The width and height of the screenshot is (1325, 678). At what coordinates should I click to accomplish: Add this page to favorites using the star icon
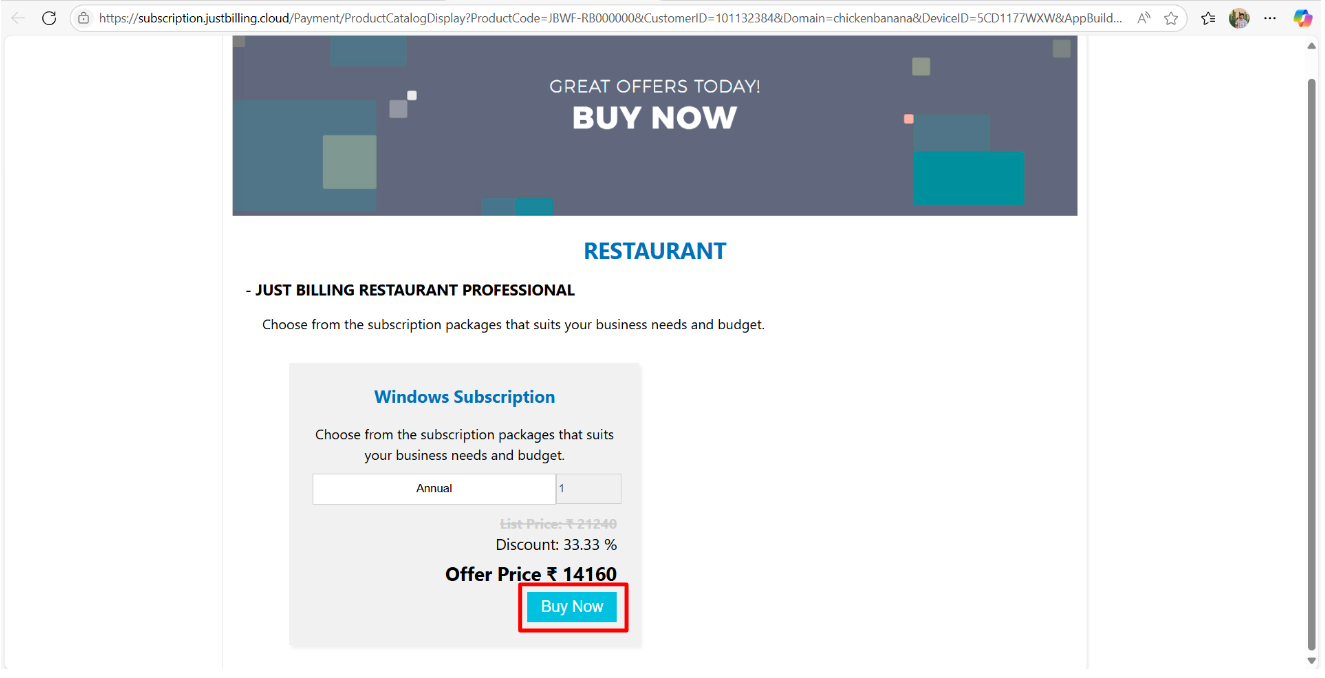click(1171, 18)
